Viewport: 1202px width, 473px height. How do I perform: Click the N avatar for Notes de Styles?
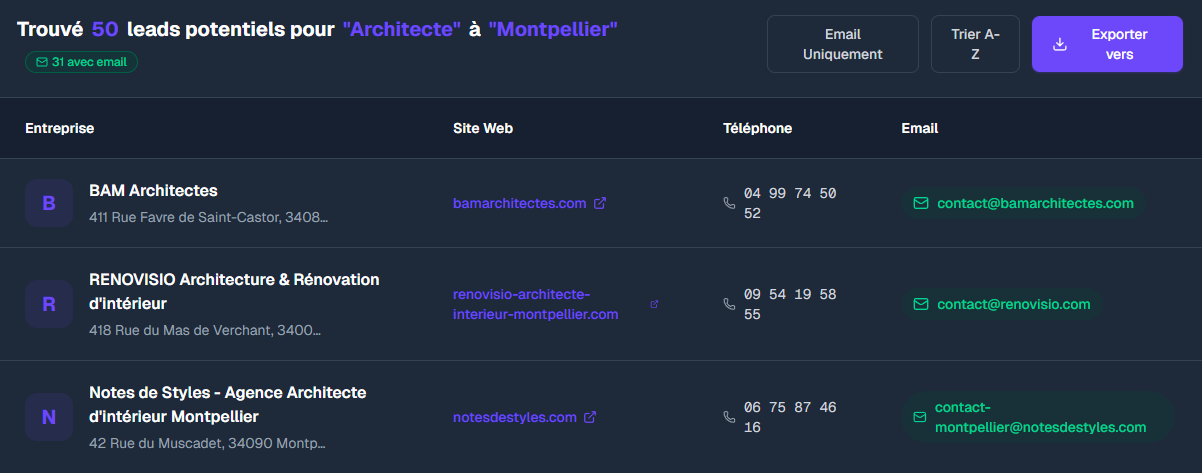pos(49,417)
